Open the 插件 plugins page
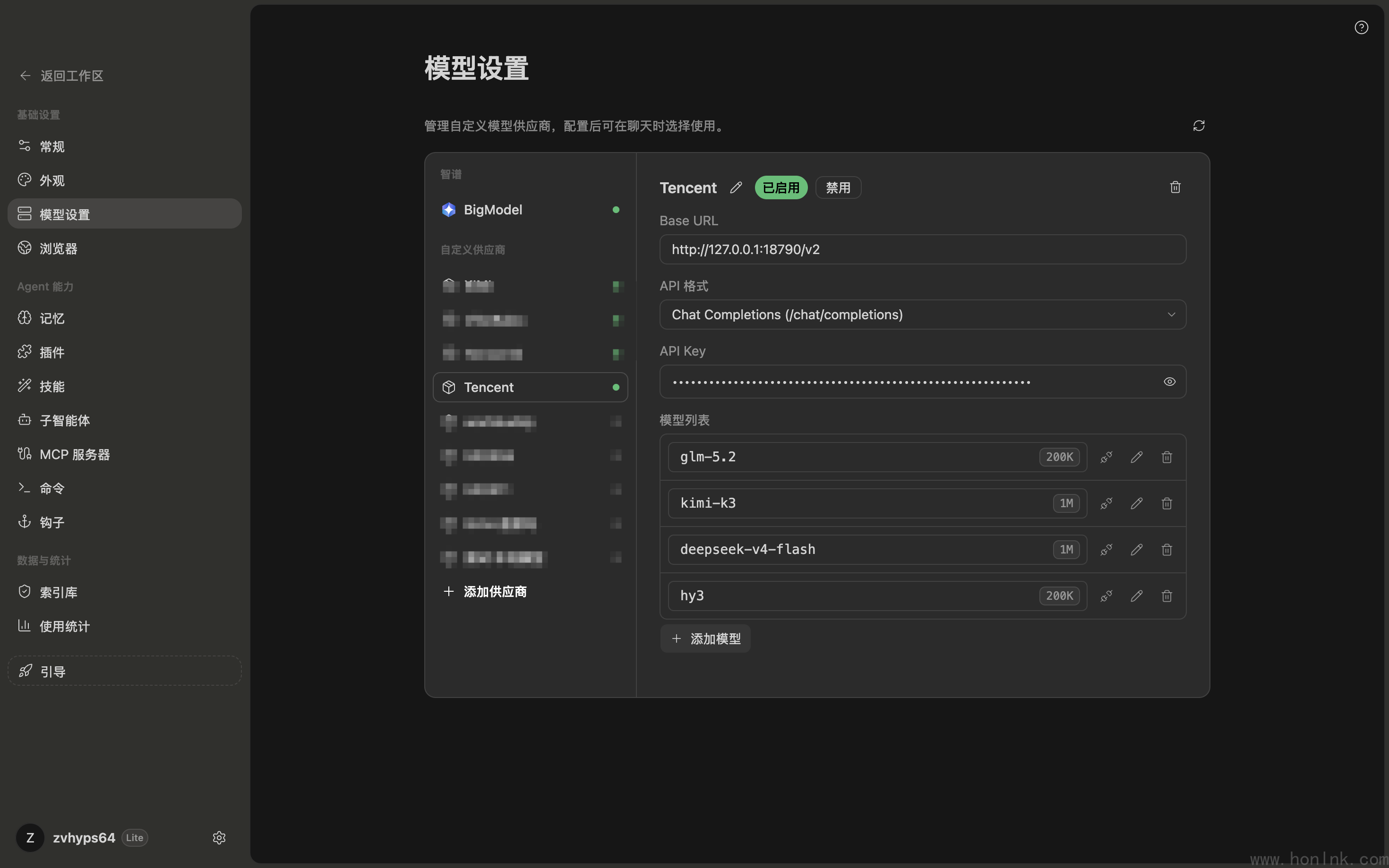1389x868 pixels. click(x=125, y=352)
